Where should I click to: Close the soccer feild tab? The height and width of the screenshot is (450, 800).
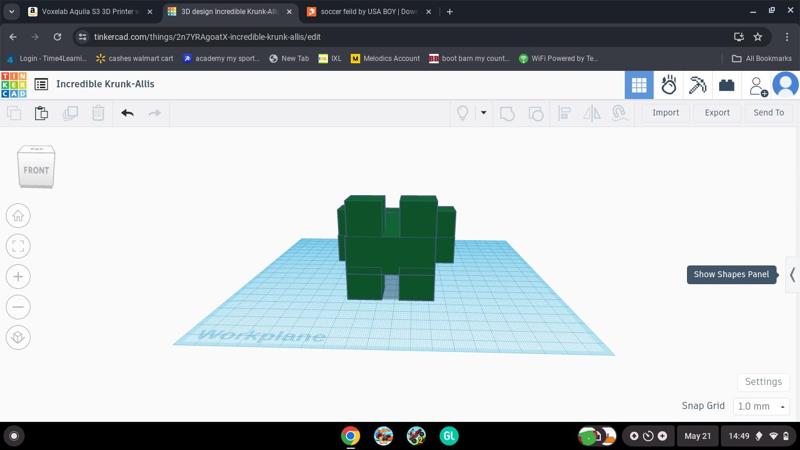429,12
